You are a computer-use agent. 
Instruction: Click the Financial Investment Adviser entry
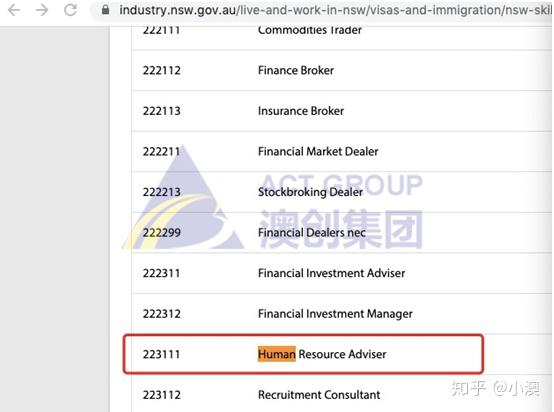pyautogui.click(x=331, y=273)
